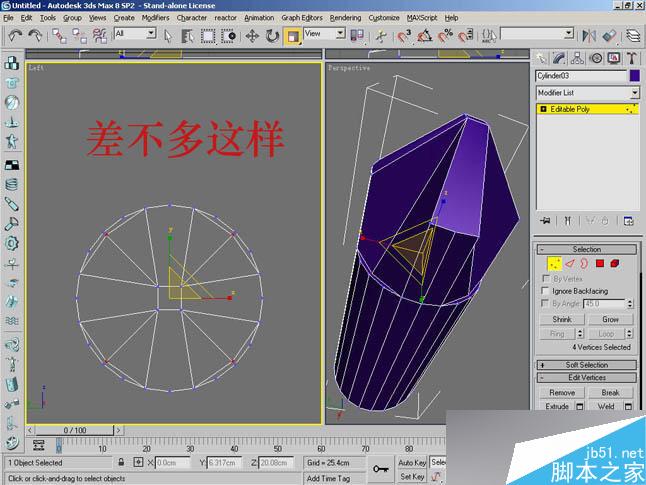Switch to the Hierarchy command panel tab

tap(577, 58)
